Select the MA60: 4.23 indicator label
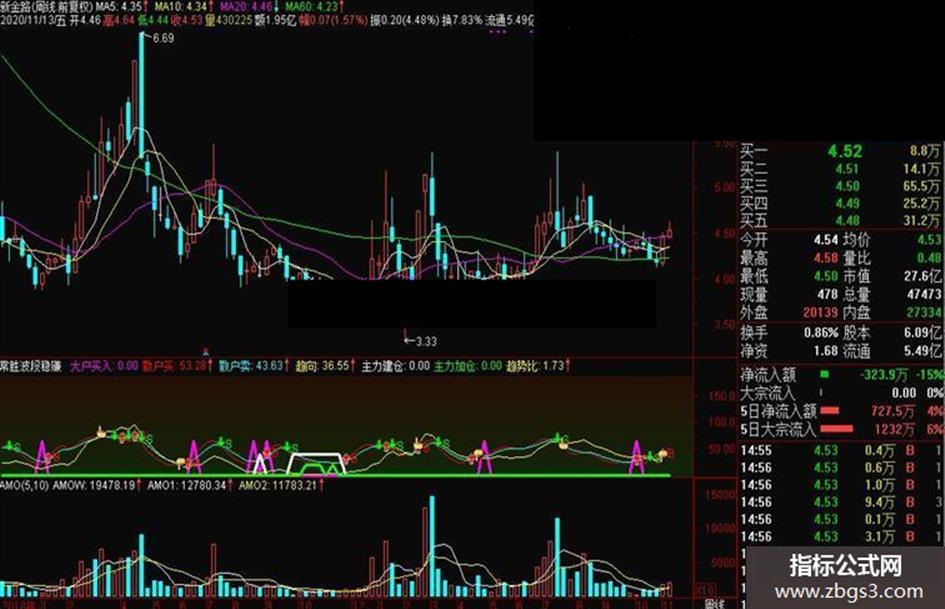945x609 pixels. click(315, 6)
